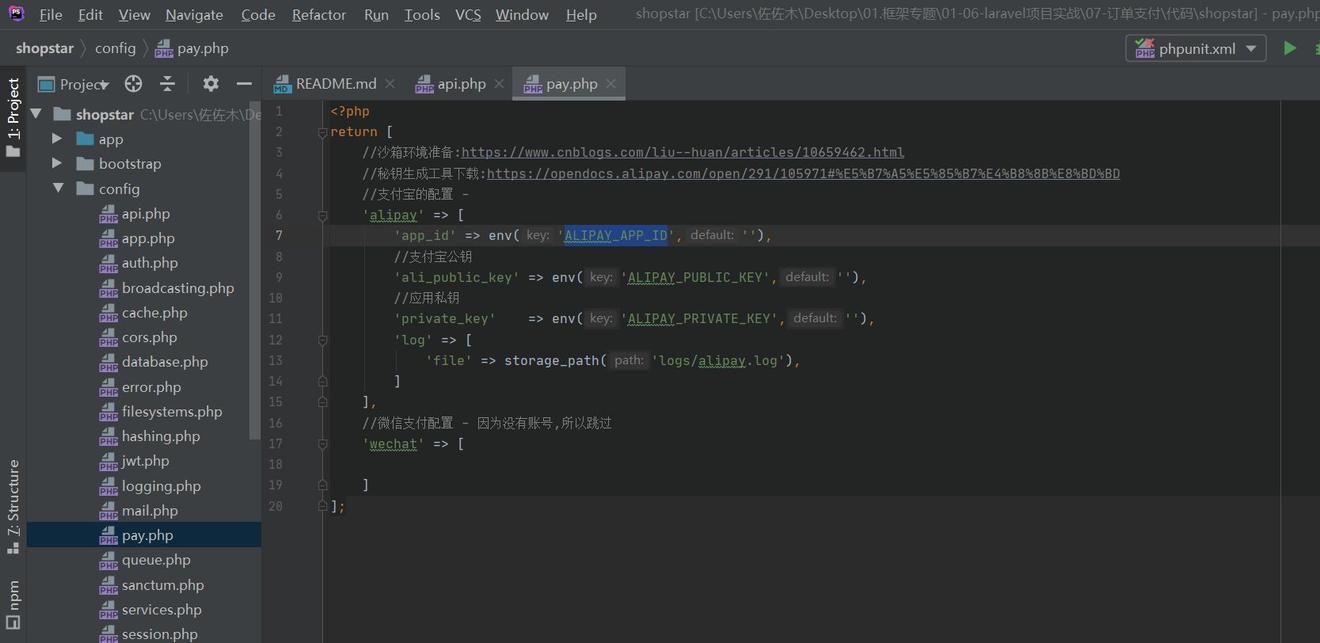This screenshot has width=1320, height=643.
Task: Select database.php in project tree
Action: [164, 362]
